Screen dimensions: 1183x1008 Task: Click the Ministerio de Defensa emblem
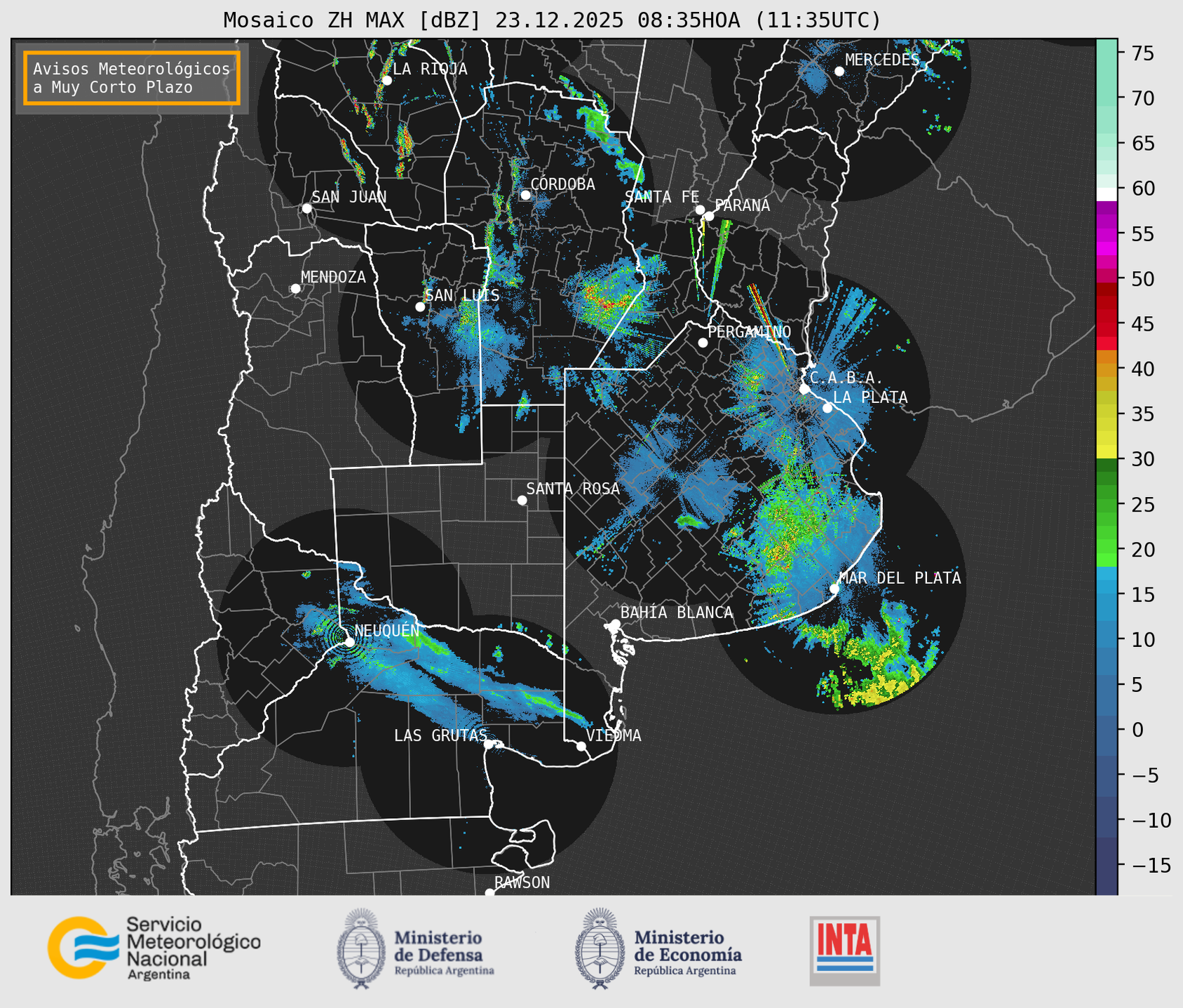click(x=361, y=948)
